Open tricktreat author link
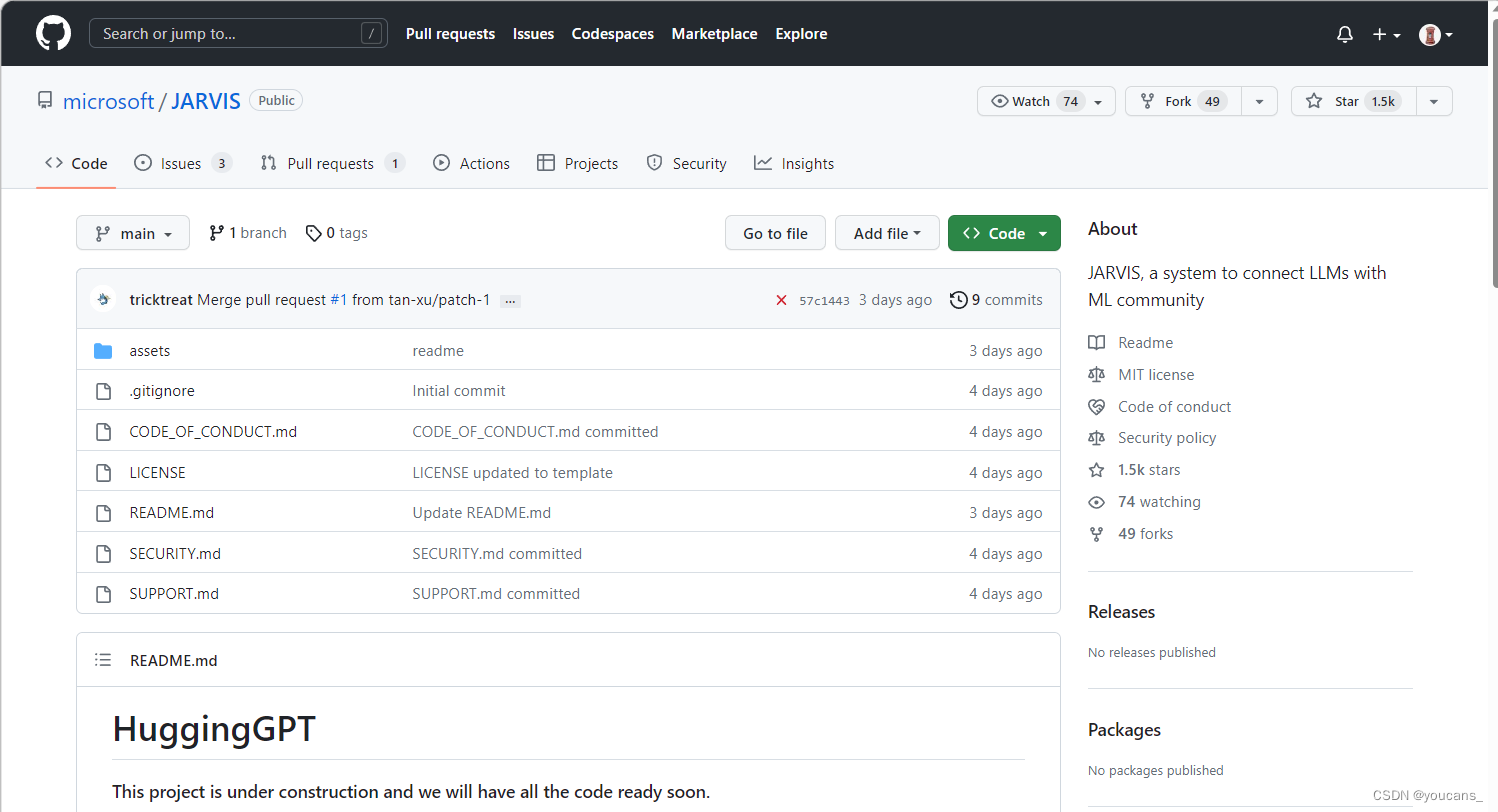The image size is (1498, 812). [161, 300]
